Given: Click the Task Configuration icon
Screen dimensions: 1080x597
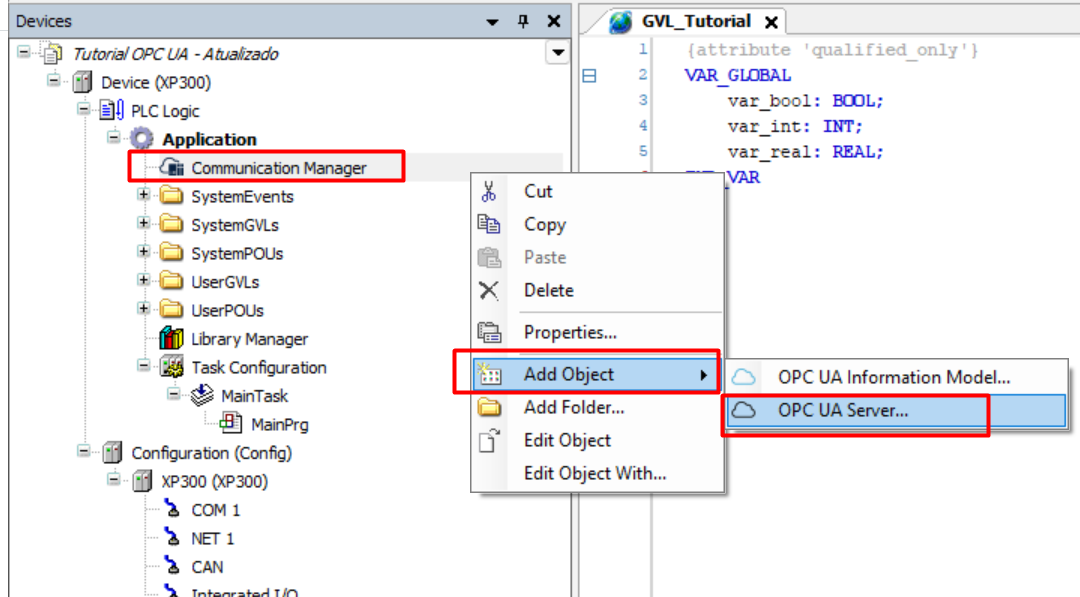Looking at the screenshot, I should [172, 368].
